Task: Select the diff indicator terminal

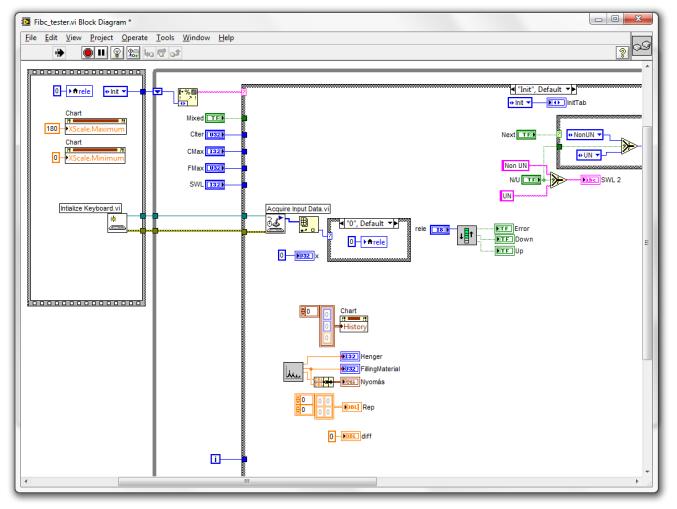Action: (x=351, y=436)
